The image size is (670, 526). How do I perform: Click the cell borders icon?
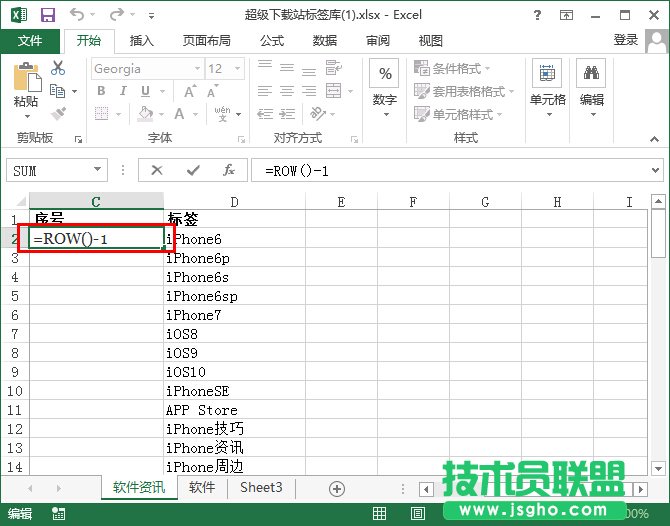pyautogui.click(x=102, y=114)
